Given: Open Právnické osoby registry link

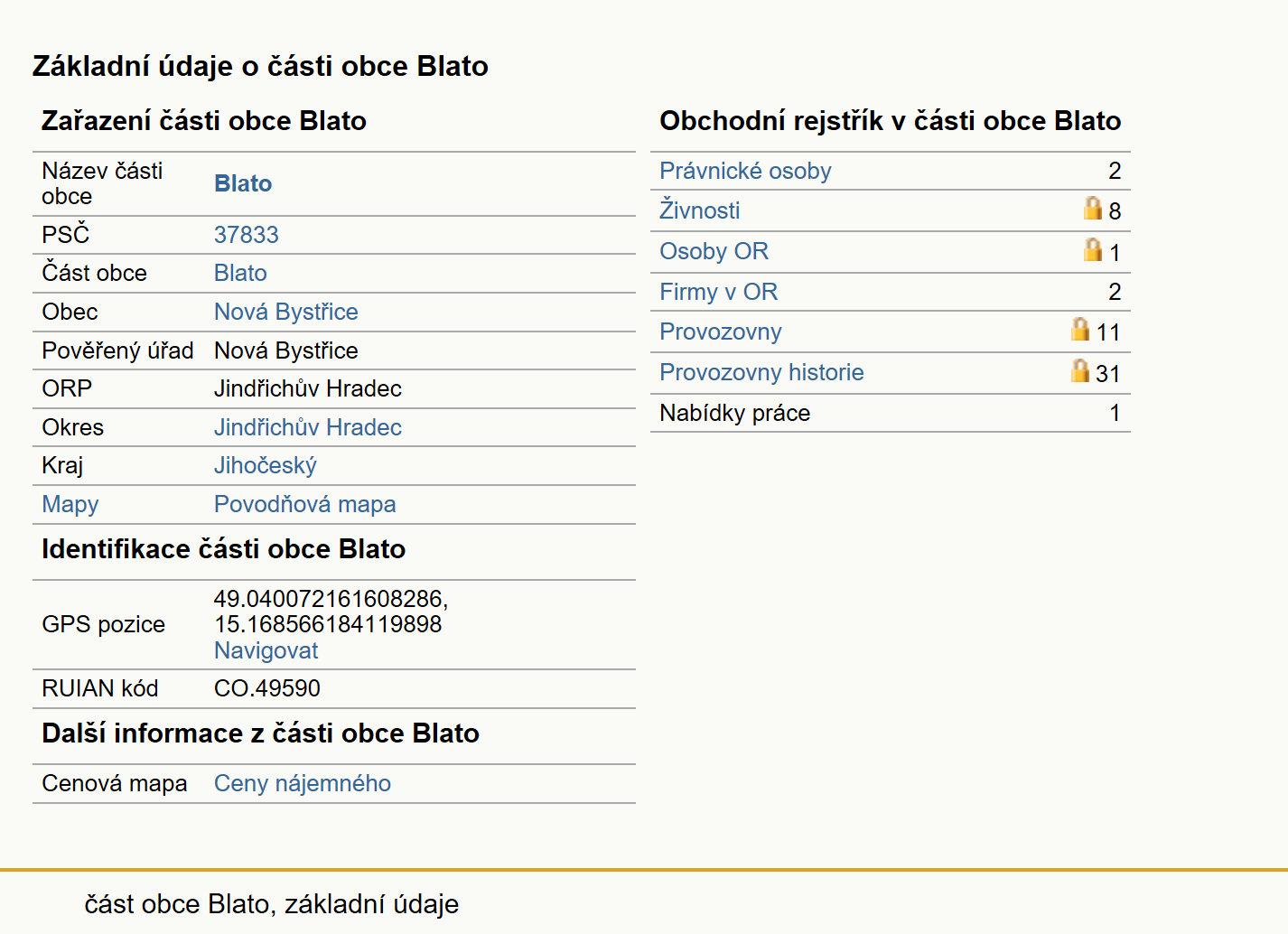Looking at the screenshot, I should tap(745, 171).
